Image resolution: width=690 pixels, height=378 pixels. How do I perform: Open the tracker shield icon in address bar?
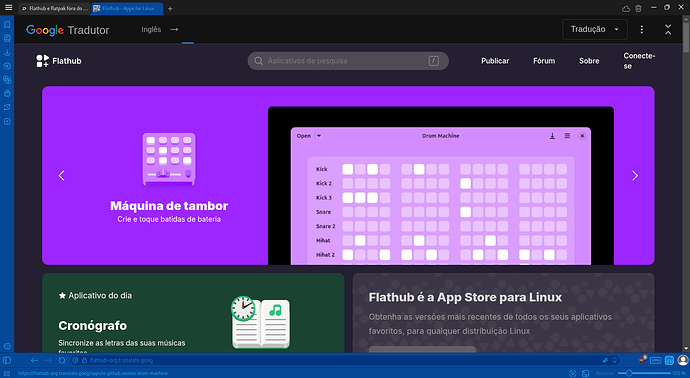(75, 360)
